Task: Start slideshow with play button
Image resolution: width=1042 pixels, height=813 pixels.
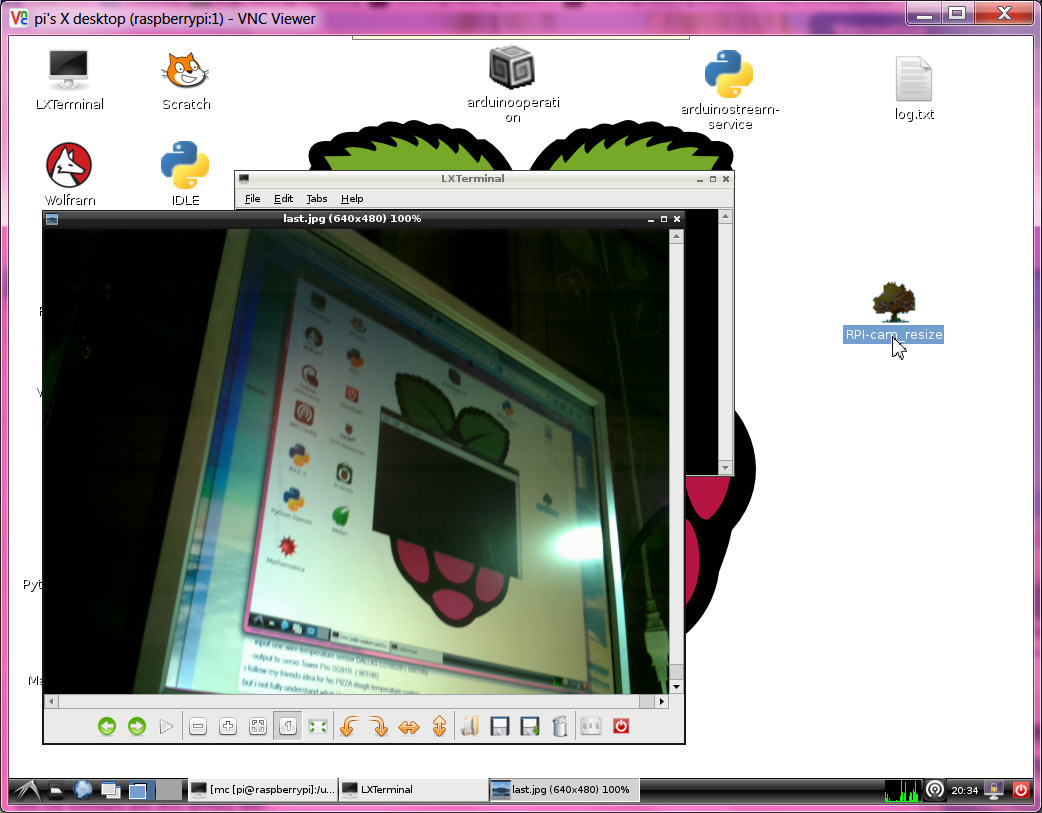Action: tap(166, 727)
